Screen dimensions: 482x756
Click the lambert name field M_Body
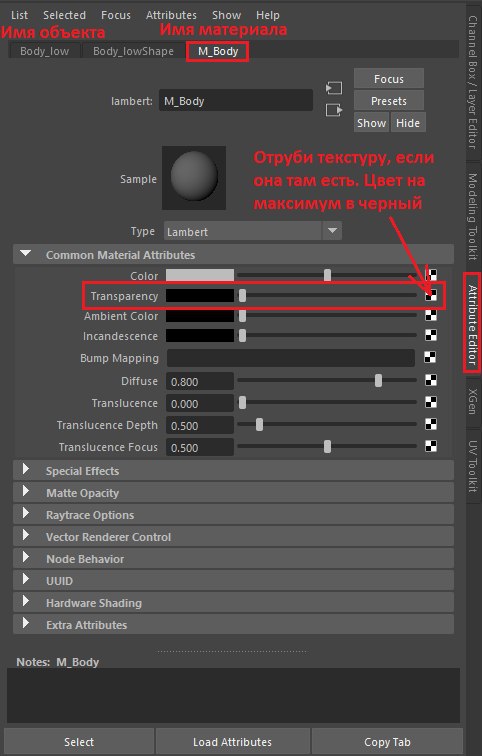[236, 101]
